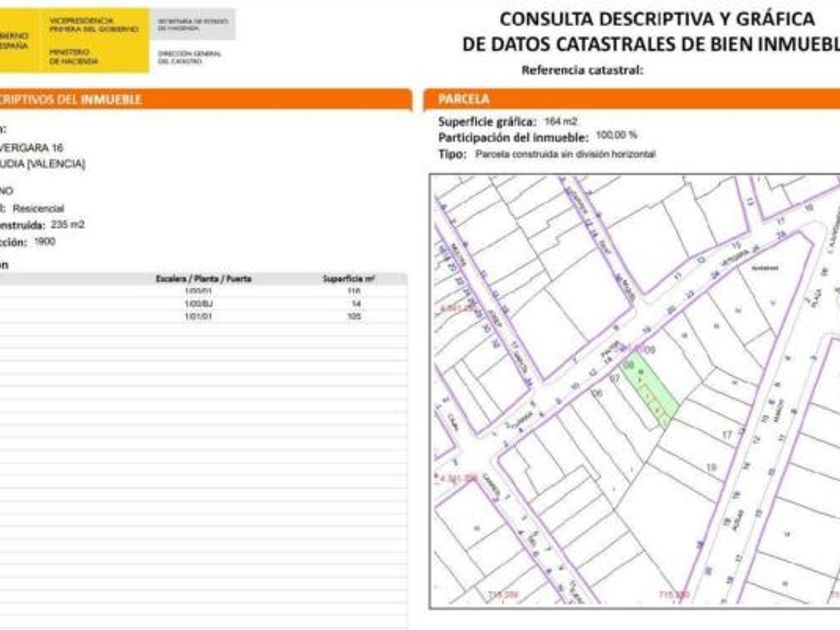Click the surface value '105' in table
Viewport: 840px width, 630px height.
click(354, 317)
